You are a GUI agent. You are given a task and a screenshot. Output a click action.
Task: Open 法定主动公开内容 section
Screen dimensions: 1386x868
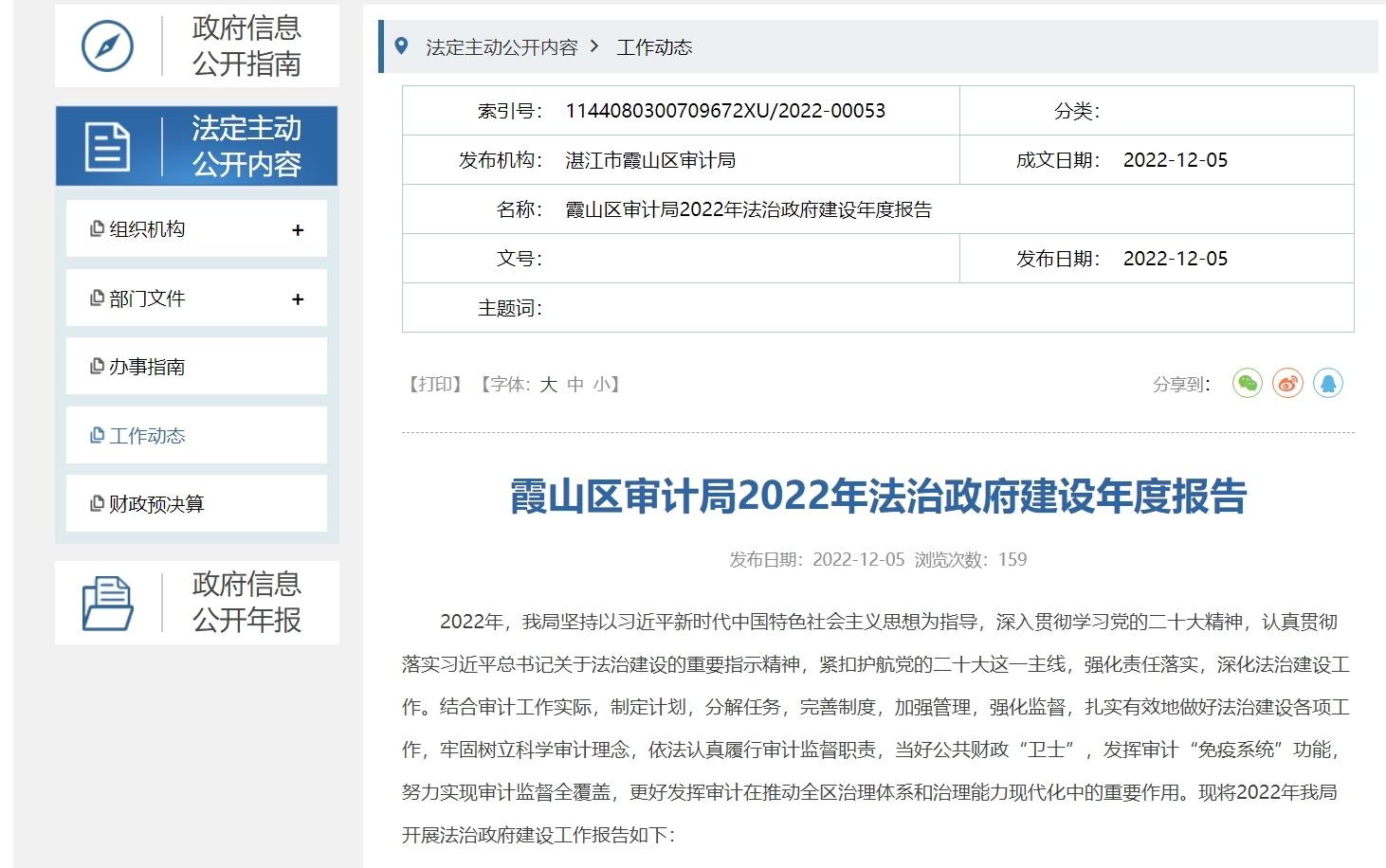197,146
